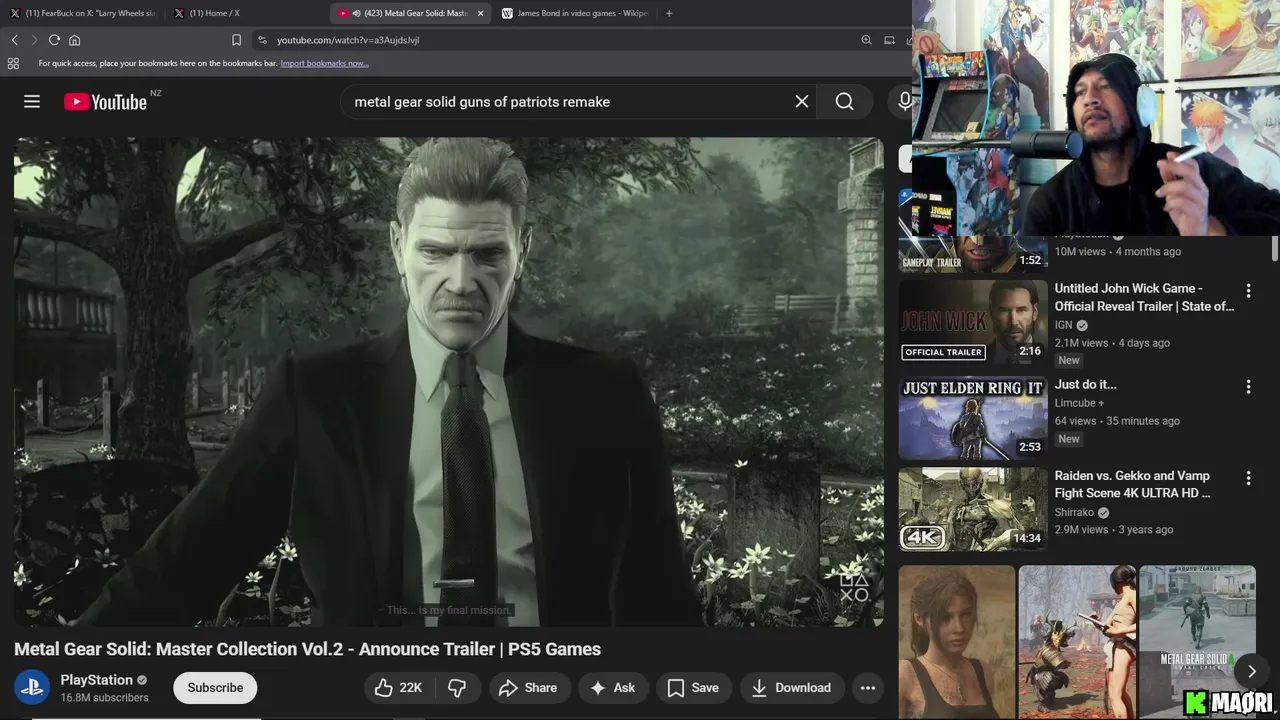Open the armored warrior short thumbnail
The image size is (1280, 720).
pyautogui.click(x=1077, y=642)
